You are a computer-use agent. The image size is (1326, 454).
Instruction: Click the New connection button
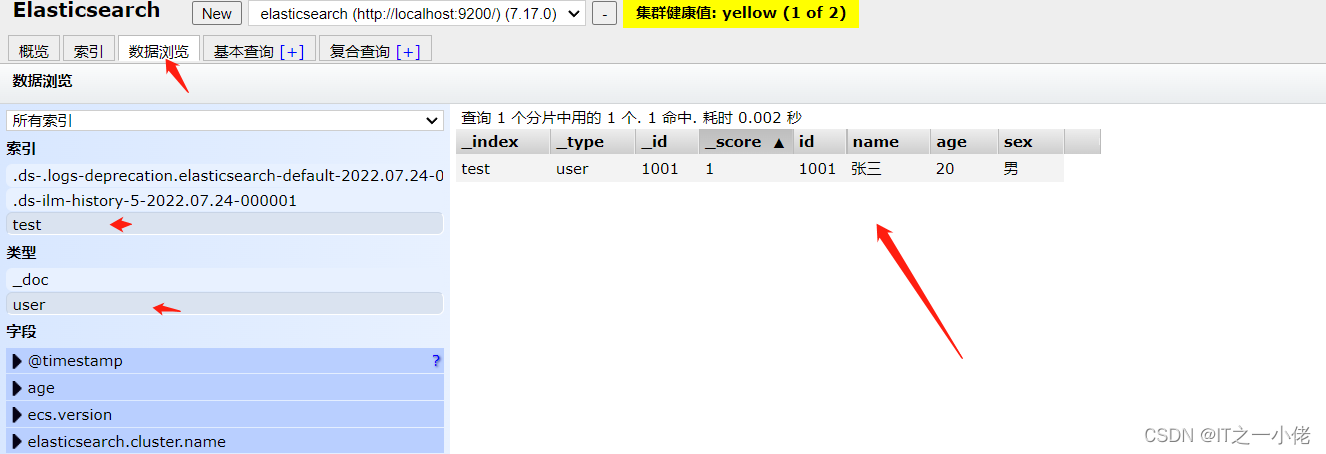tap(216, 13)
